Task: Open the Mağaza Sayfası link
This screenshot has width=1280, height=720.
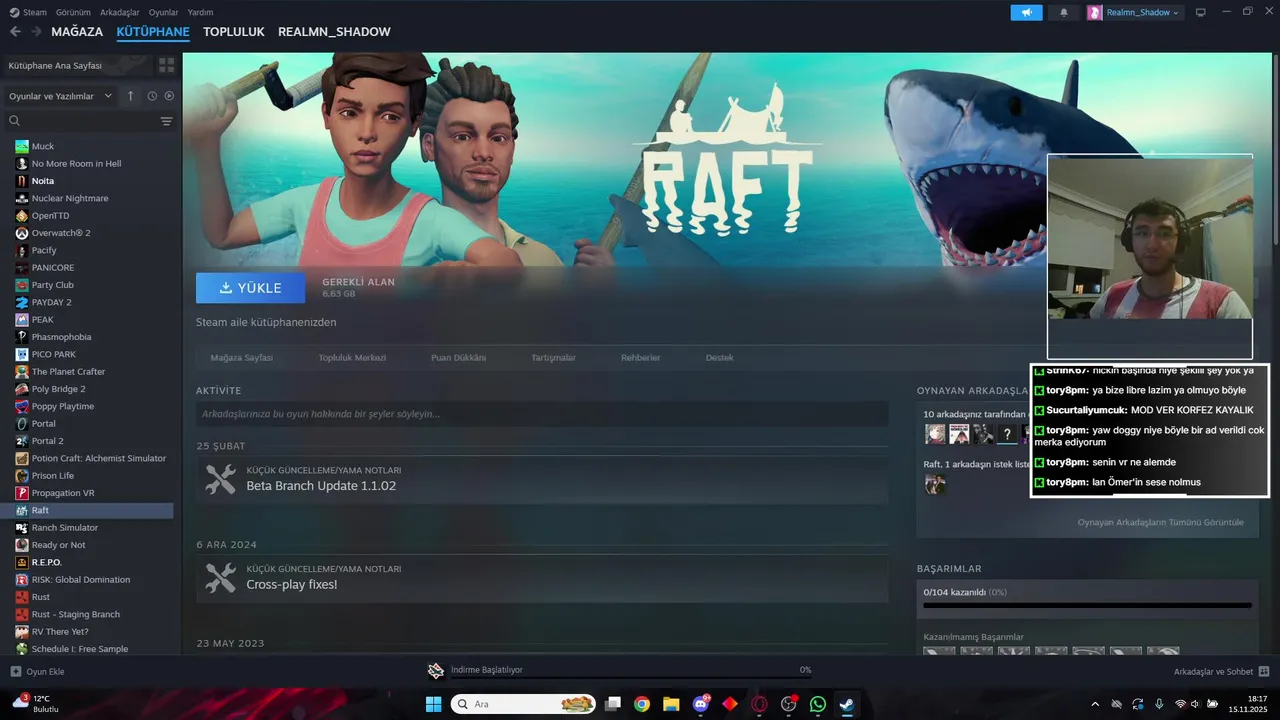Action: [x=241, y=357]
